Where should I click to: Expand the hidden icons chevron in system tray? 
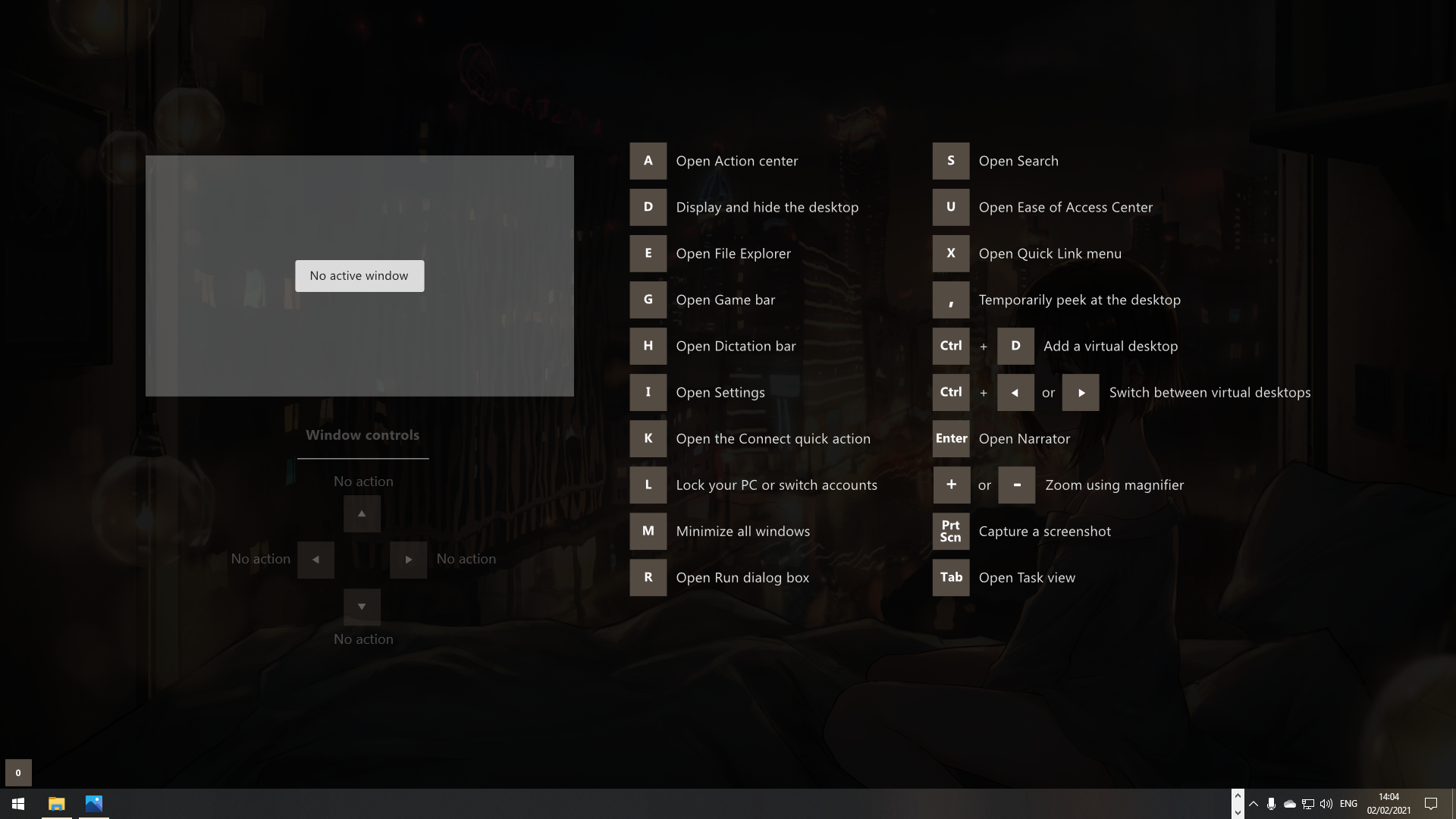coord(1253,804)
